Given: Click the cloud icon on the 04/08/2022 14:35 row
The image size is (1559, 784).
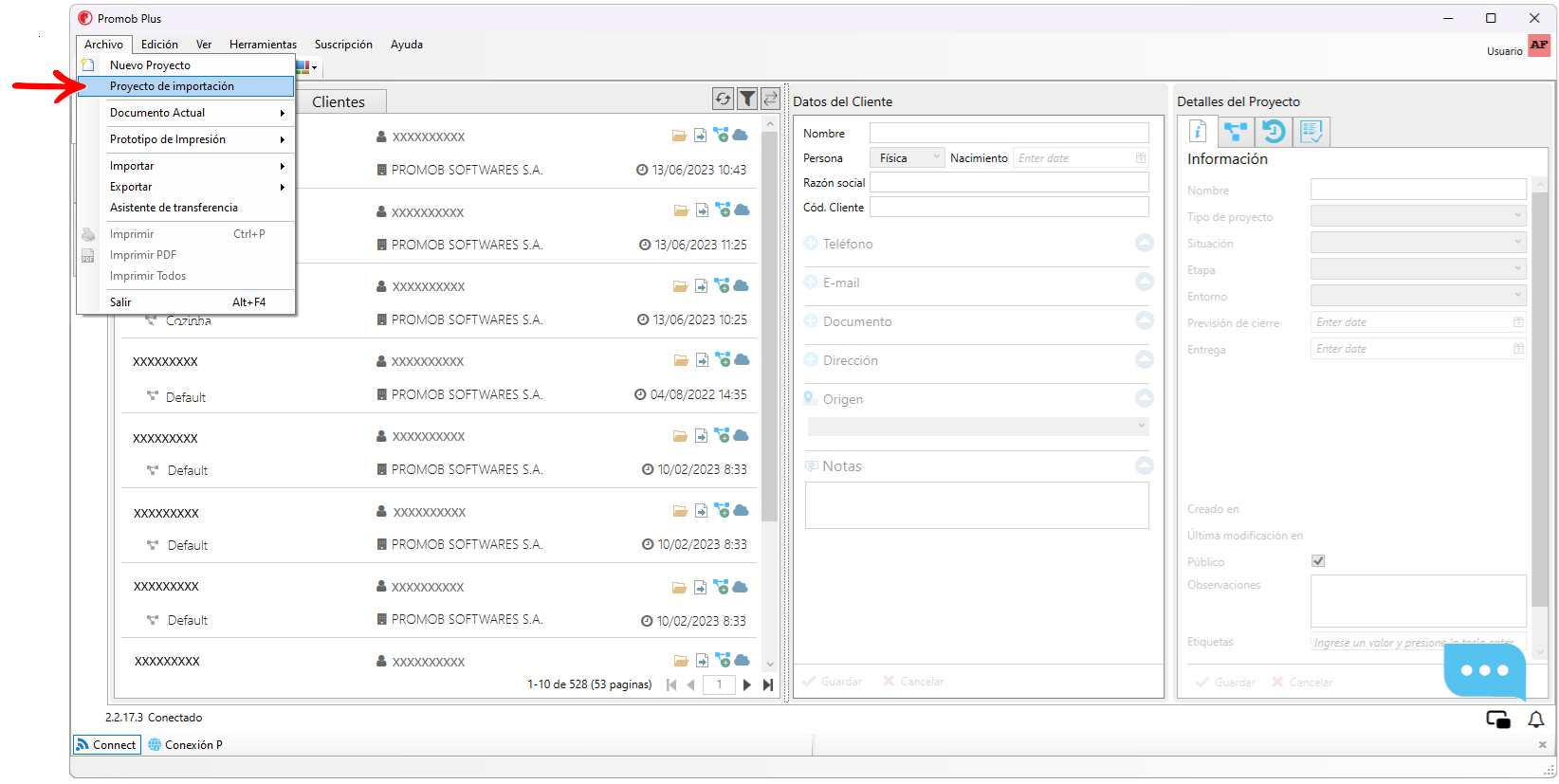Looking at the screenshot, I should click(x=742, y=359).
